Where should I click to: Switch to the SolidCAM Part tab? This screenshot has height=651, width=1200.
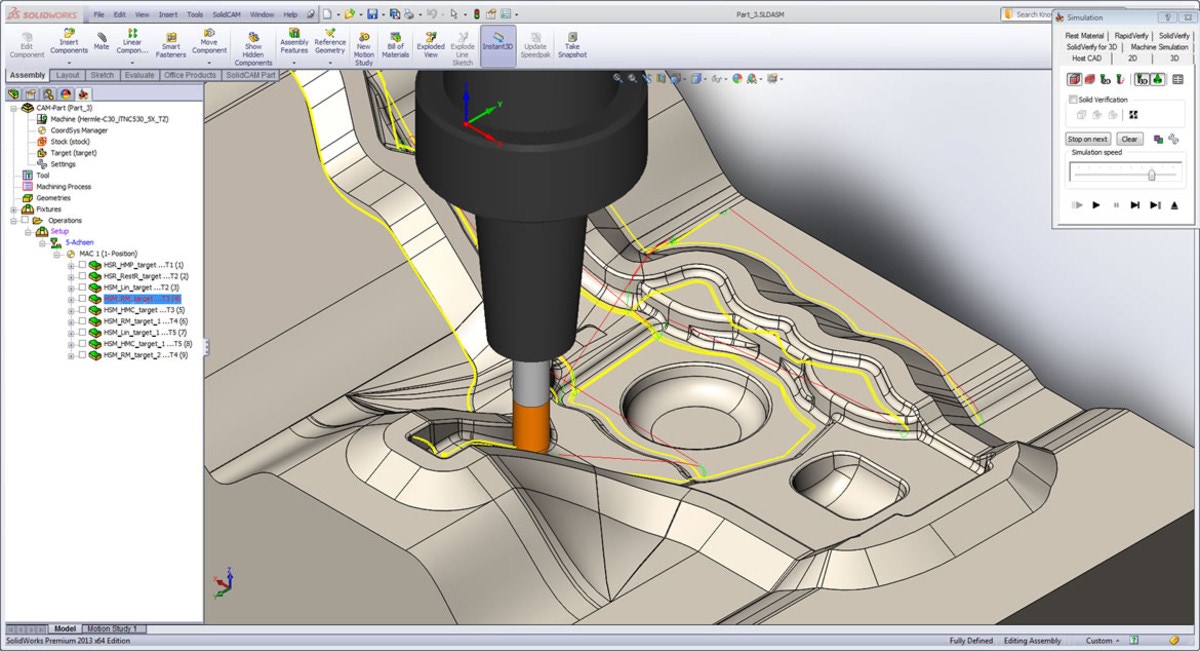[x=251, y=75]
